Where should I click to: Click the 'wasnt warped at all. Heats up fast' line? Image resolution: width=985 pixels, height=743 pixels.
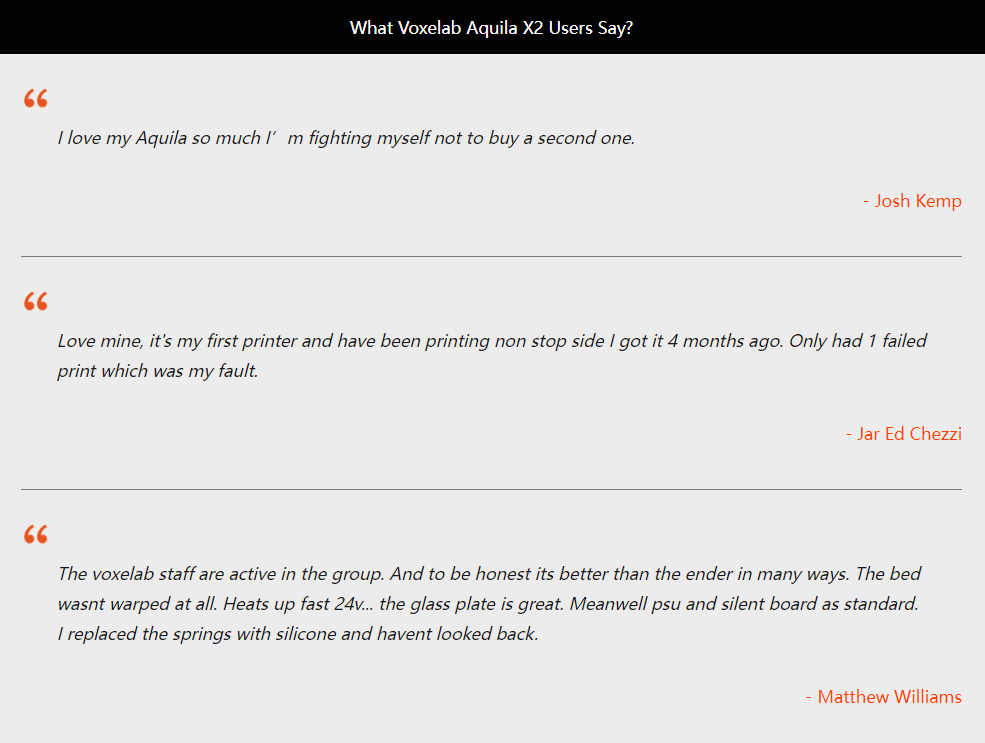tap(488, 604)
